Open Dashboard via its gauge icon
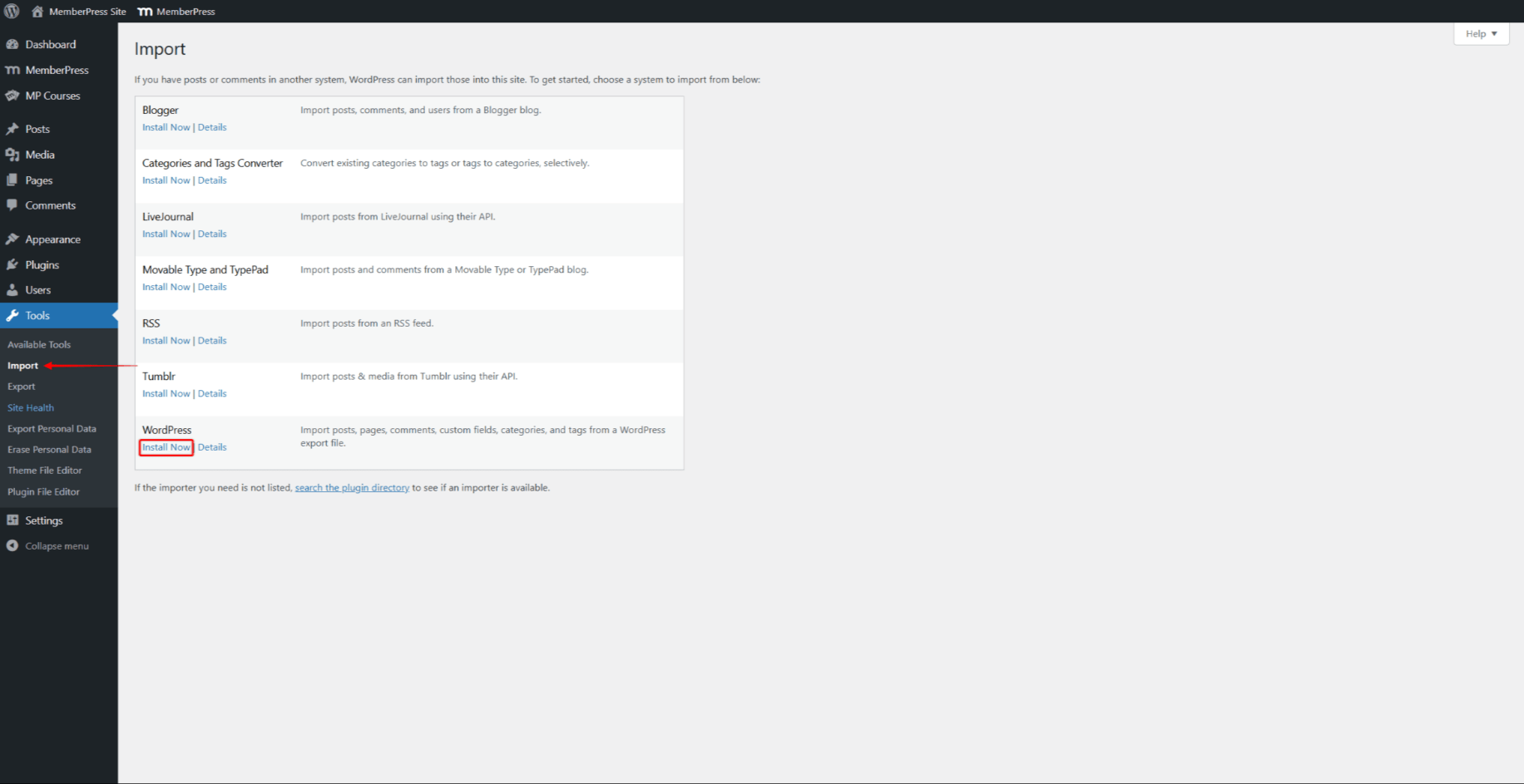This screenshot has height=784, width=1524. tap(12, 45)
